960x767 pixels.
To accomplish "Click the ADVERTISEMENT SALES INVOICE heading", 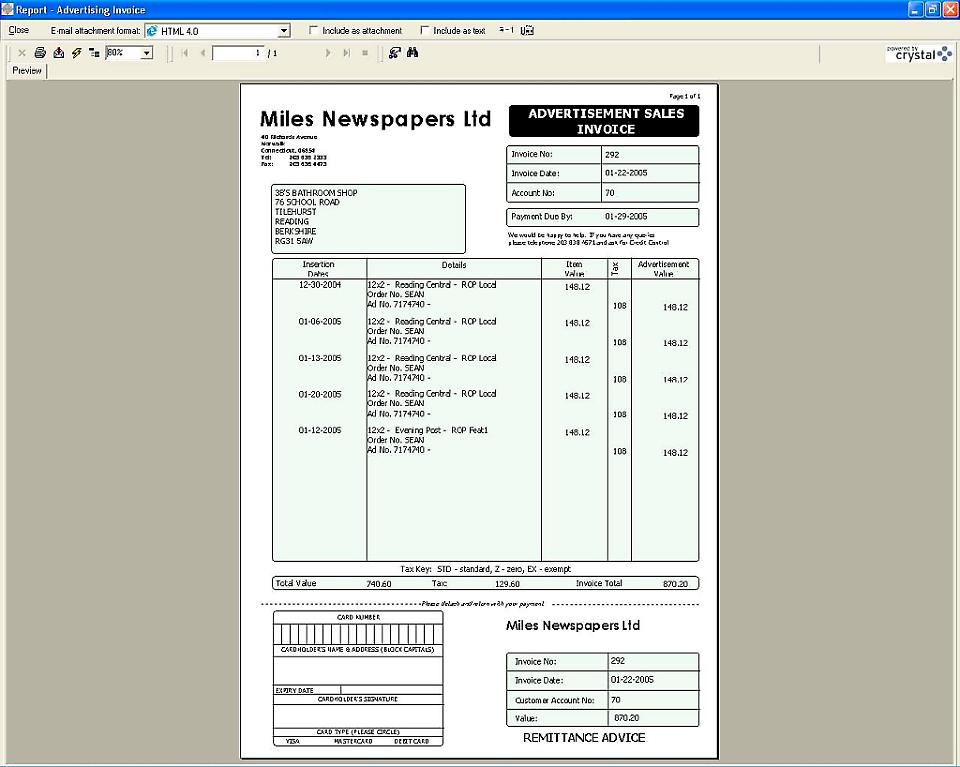I will 605,121.
